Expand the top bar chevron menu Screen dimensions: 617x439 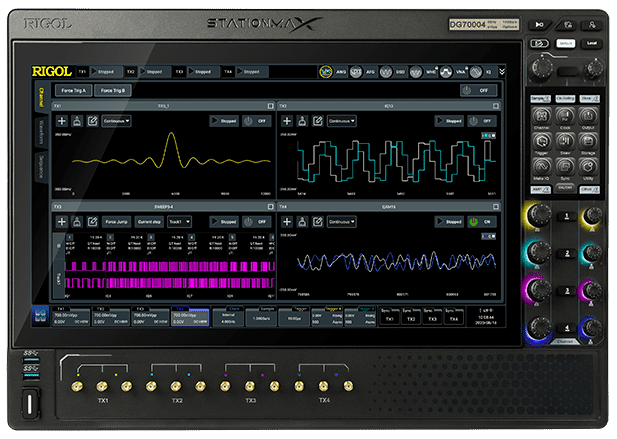click(502, 72)
